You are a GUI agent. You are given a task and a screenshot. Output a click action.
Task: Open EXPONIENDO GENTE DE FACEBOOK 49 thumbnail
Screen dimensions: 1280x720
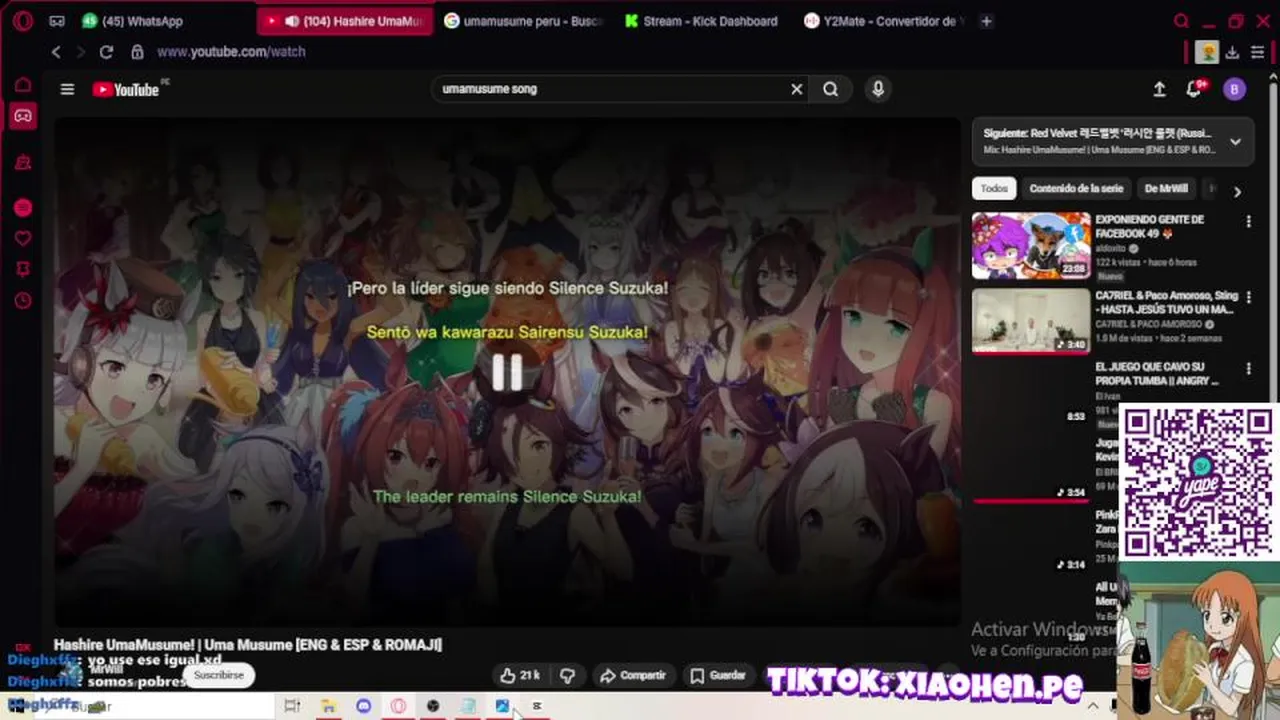pos(1031,245)
